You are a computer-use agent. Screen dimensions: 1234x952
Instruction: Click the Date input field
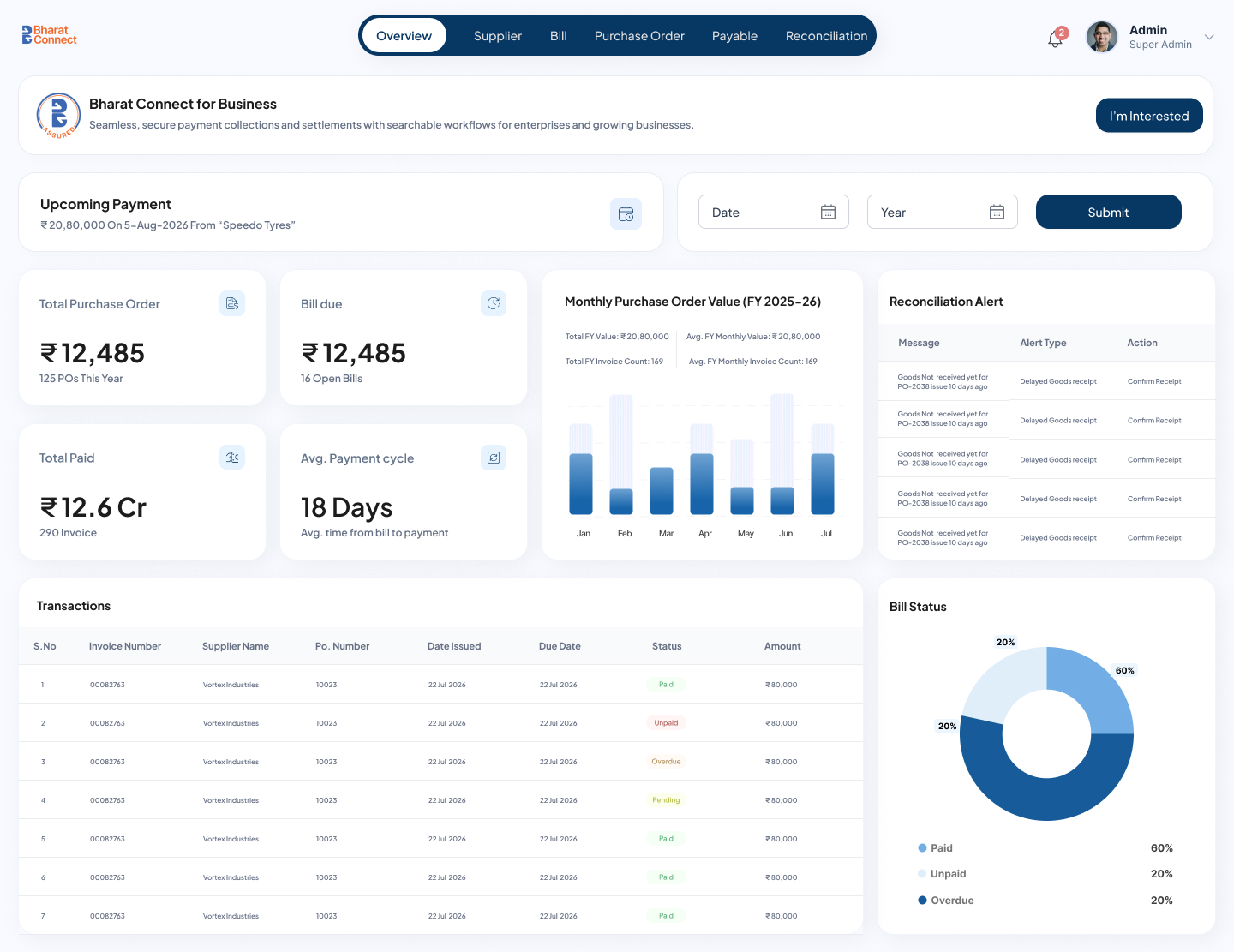pyautogui.click(x=774, y=212)
